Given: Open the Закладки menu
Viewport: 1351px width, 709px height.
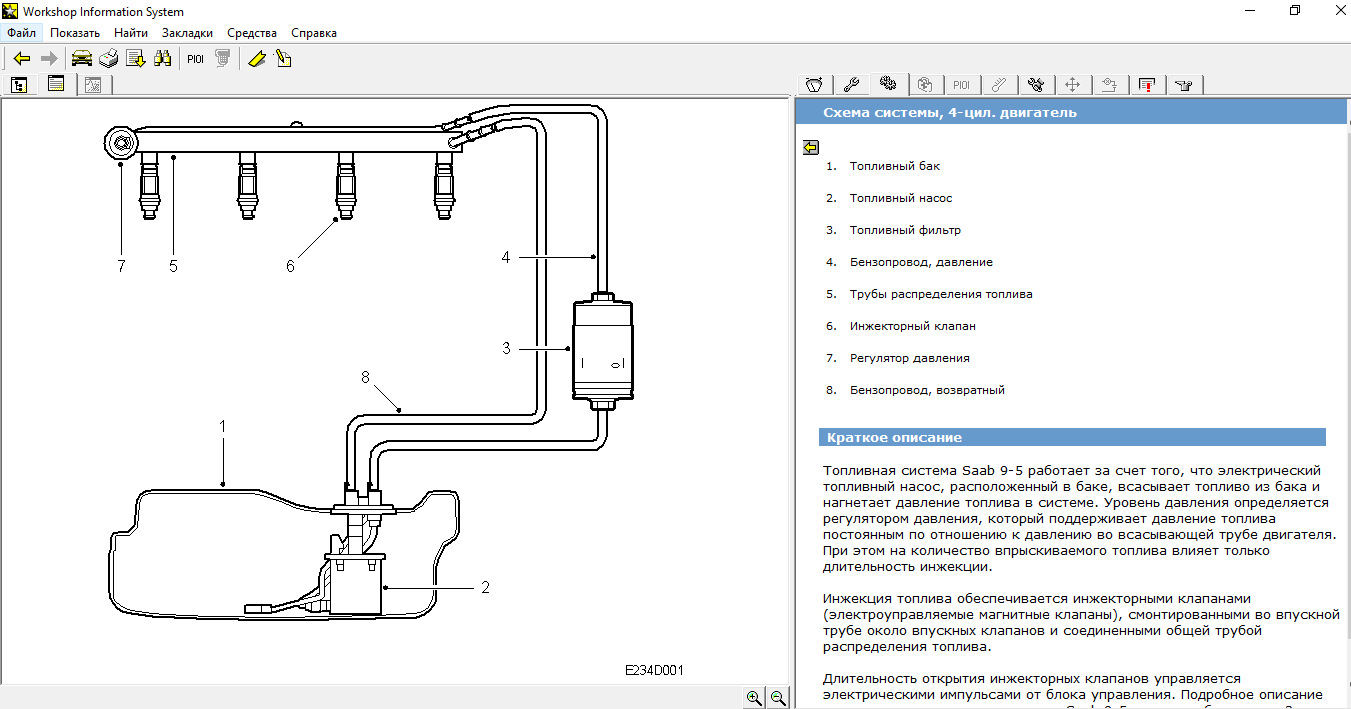Looking at the screenshot, I should pos(187,33).
